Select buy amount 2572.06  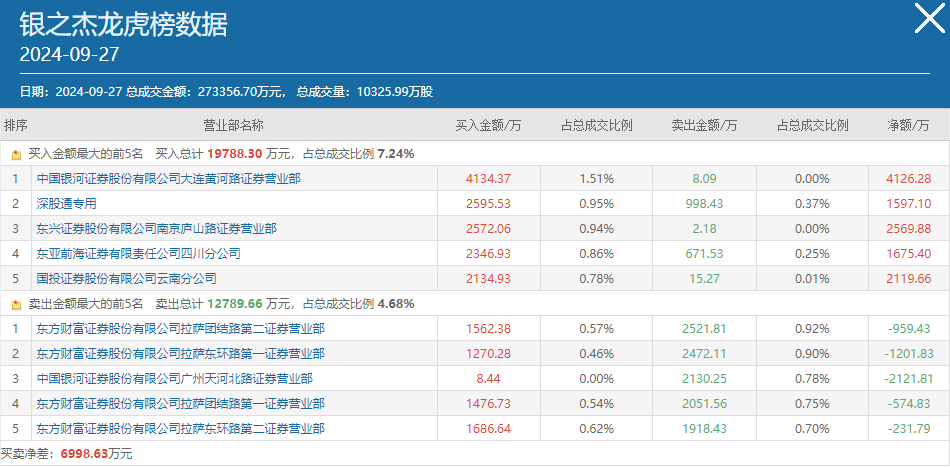coord(488,228)
